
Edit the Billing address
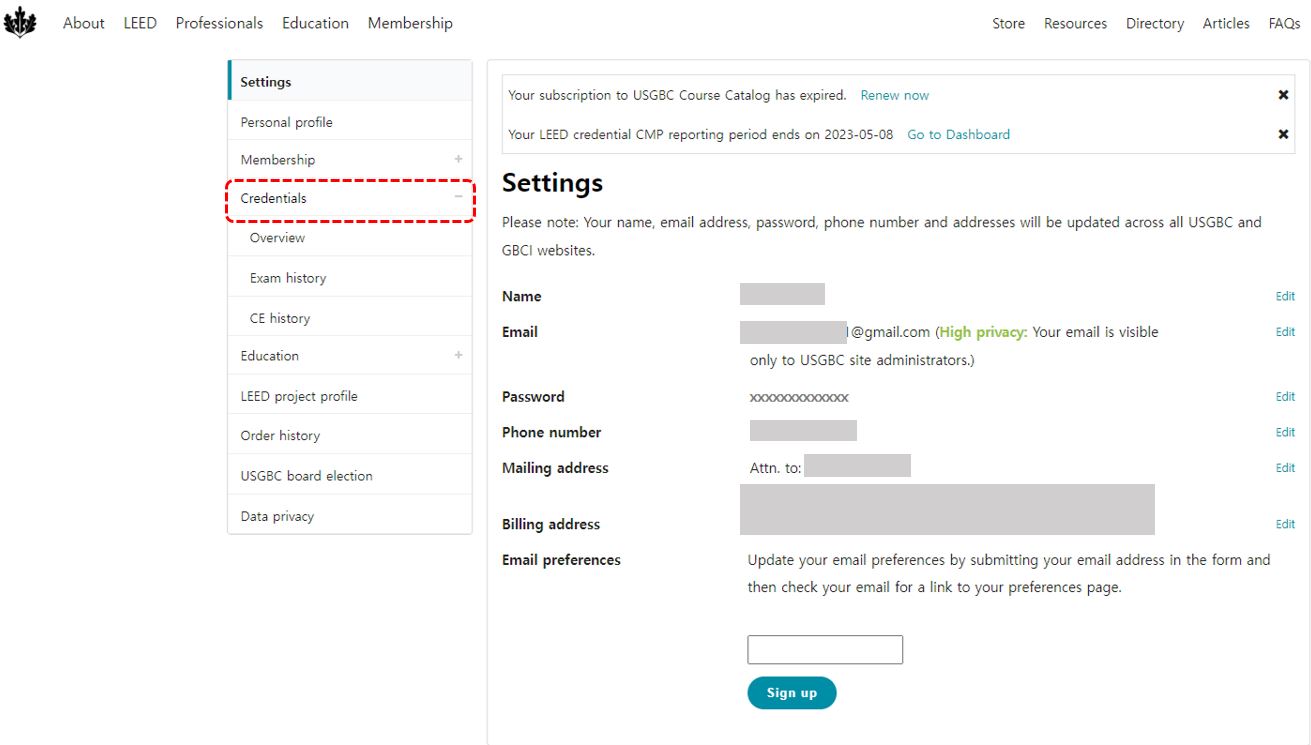[x=1285, y=524]
